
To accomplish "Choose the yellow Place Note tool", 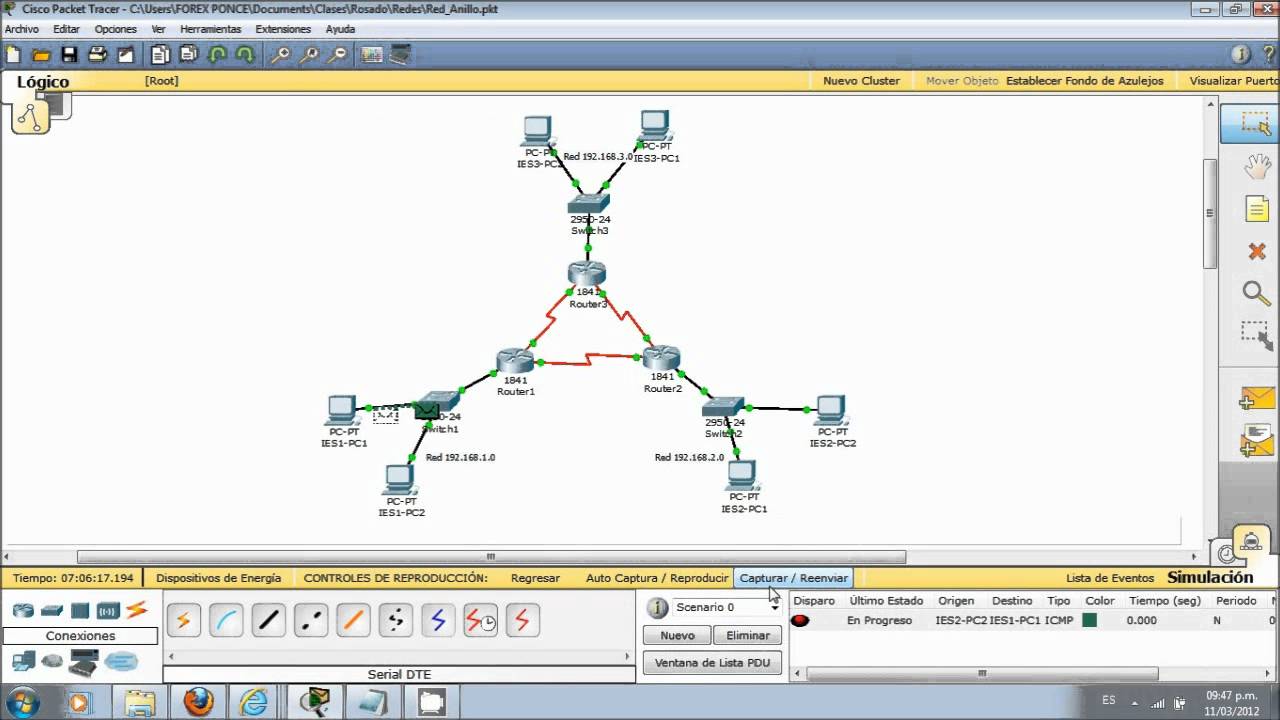I will (1256, 209).
